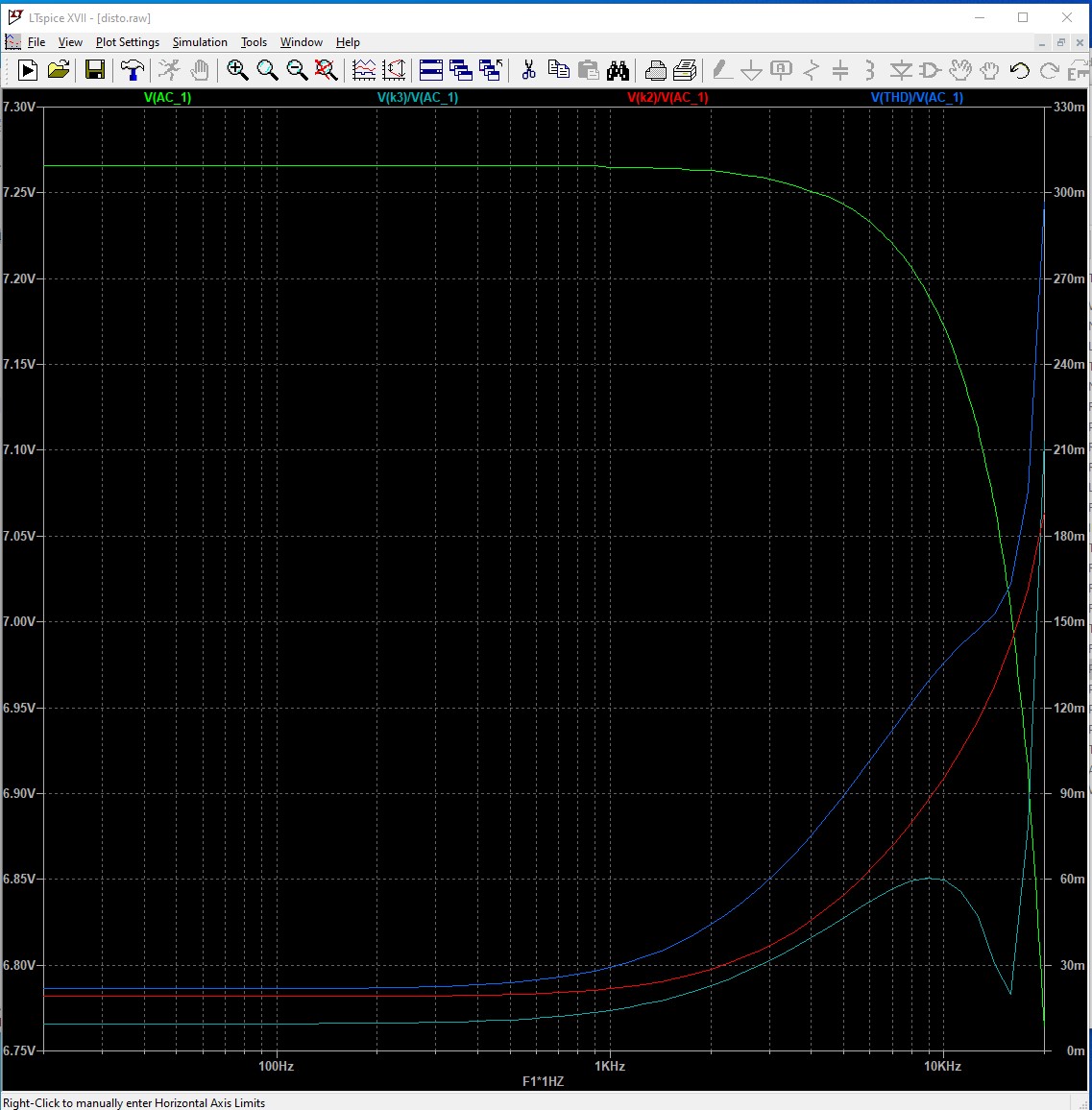Open the File menu
Screen dimensions: 1092x1110
click(x=36, y=41)
